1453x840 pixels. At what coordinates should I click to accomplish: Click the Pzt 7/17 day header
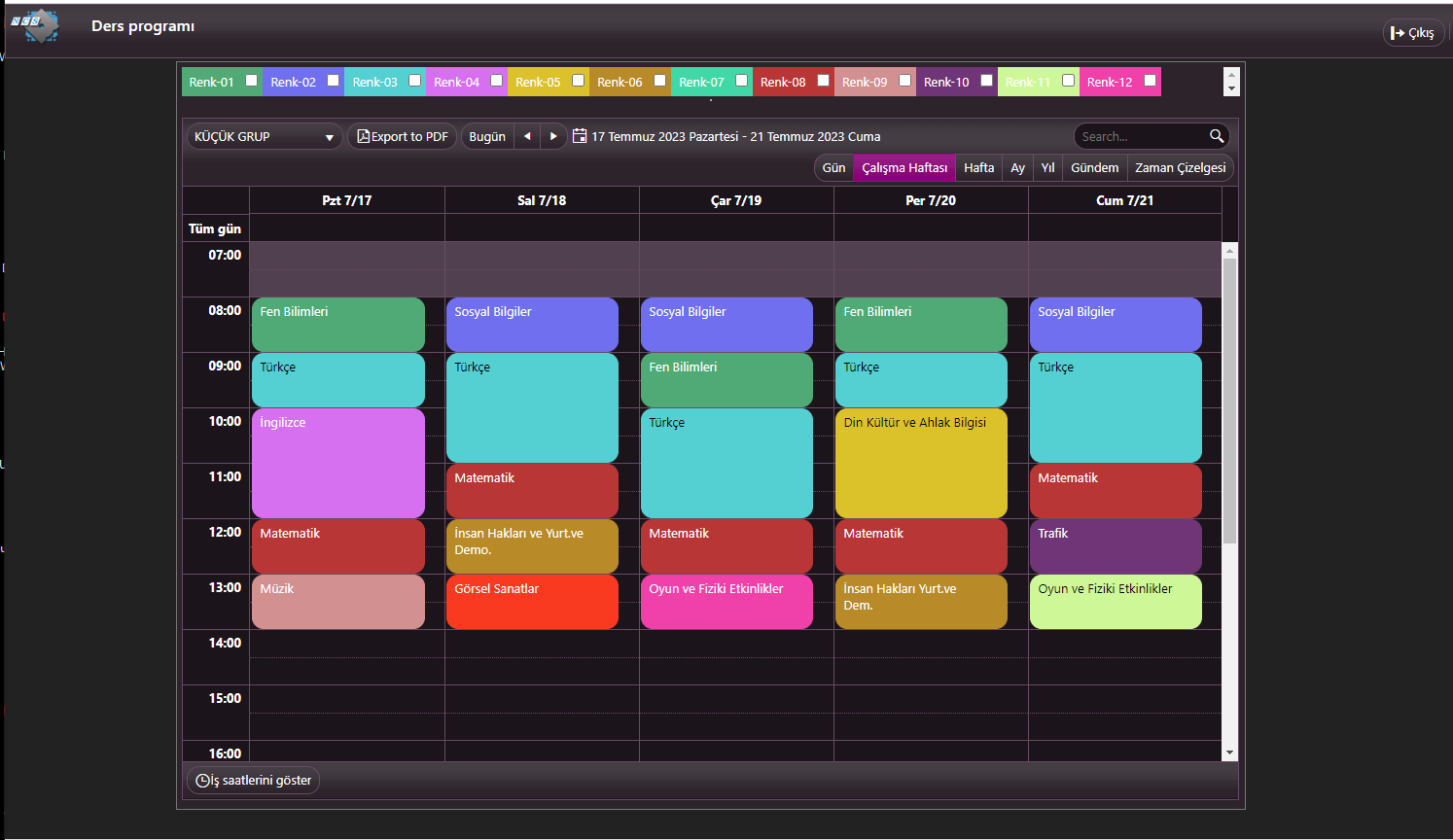(x=347, y=200)
